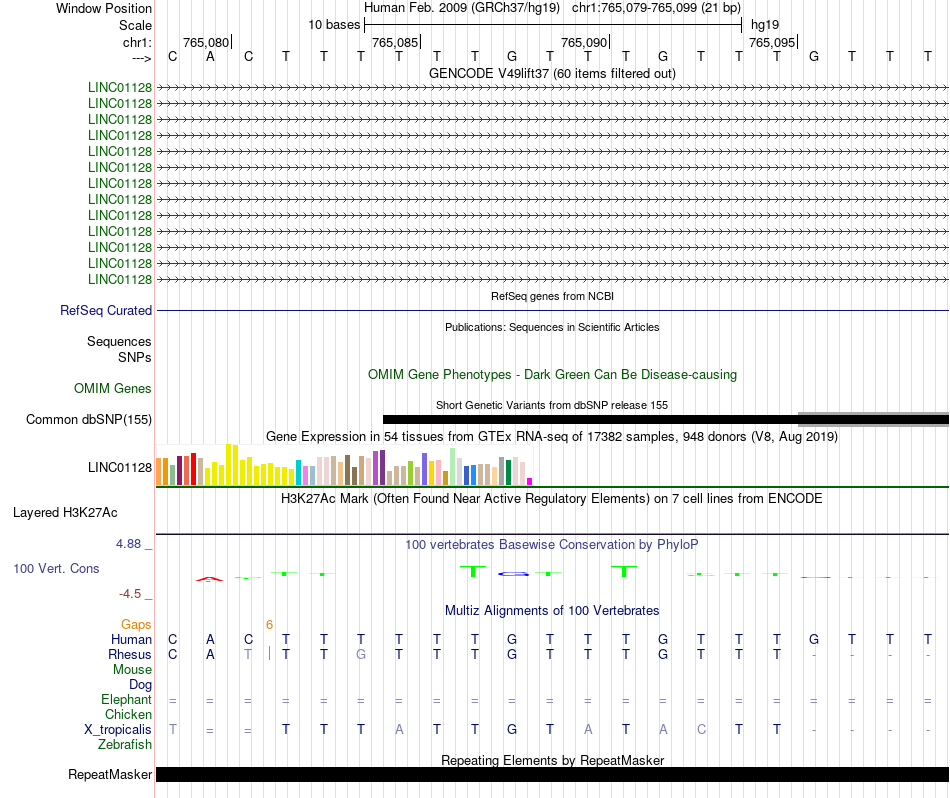Click the Common dbSNP(155) track label
The image size is (950, 798).
(x=88, y=419)
